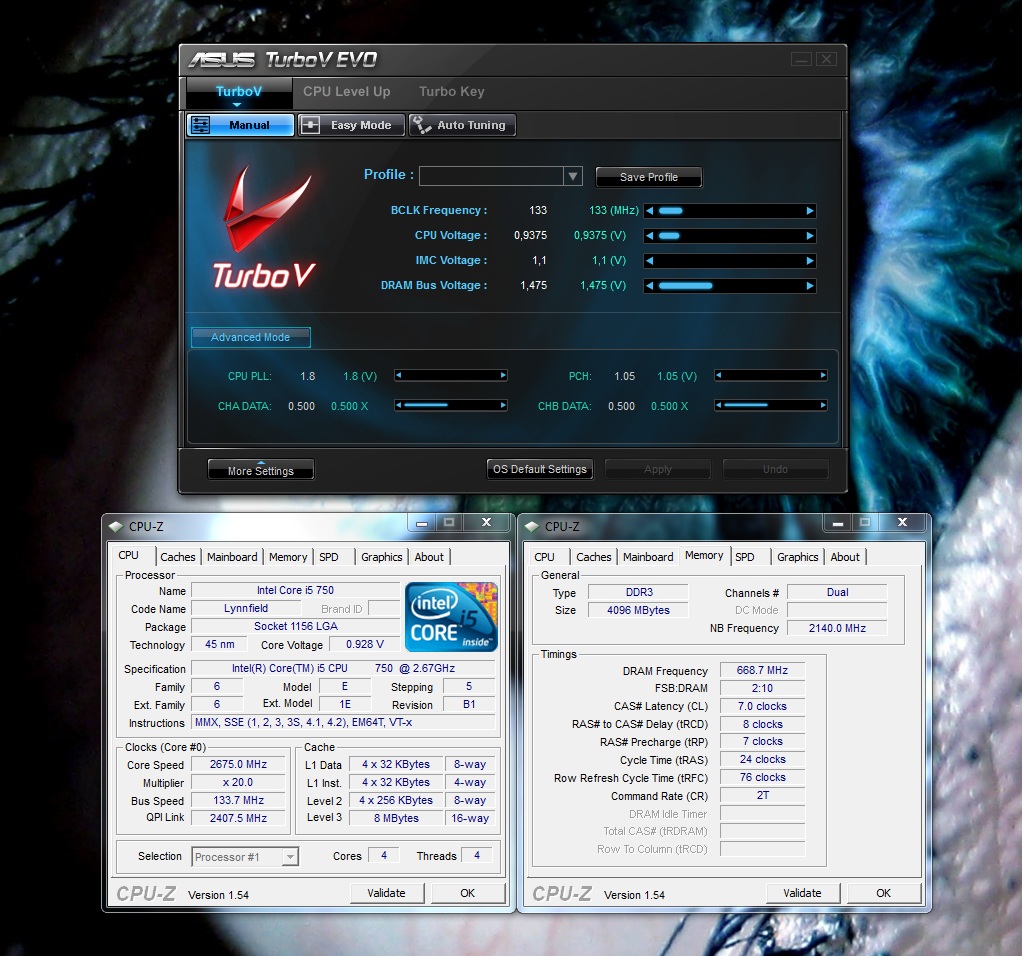
Task: Open Caches tab in left CPU-Z
Action: (x=177, y=557)
